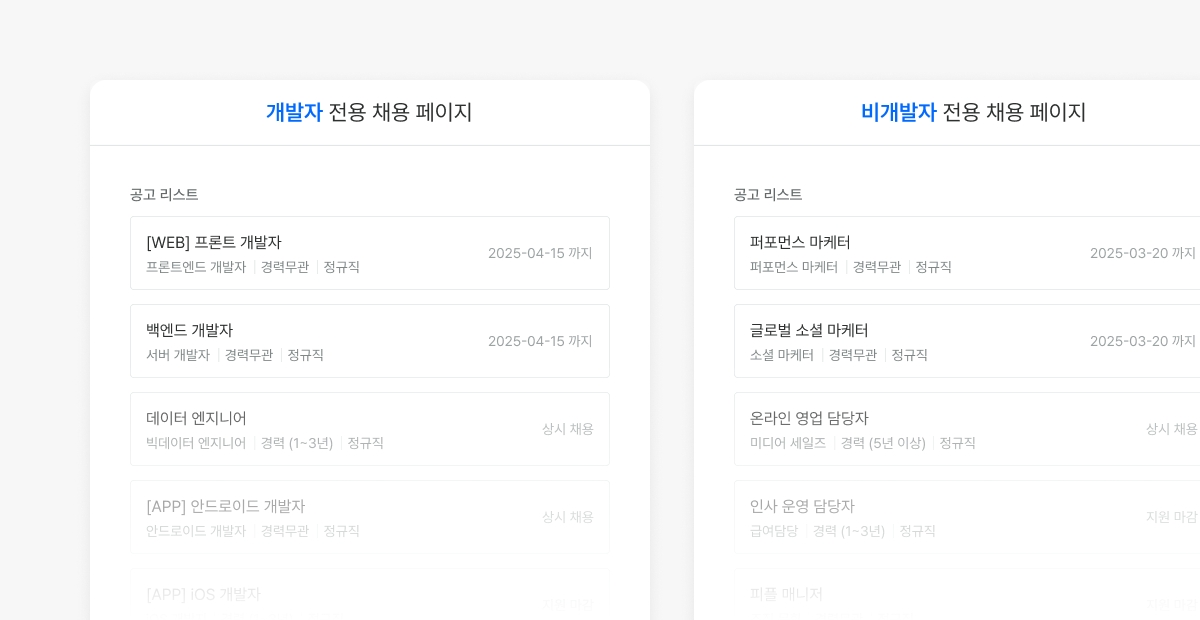Select the 글로벌 소셜 마케터 posting title
The width and height of the screenshot is (1200, 620).
point(809,330)
